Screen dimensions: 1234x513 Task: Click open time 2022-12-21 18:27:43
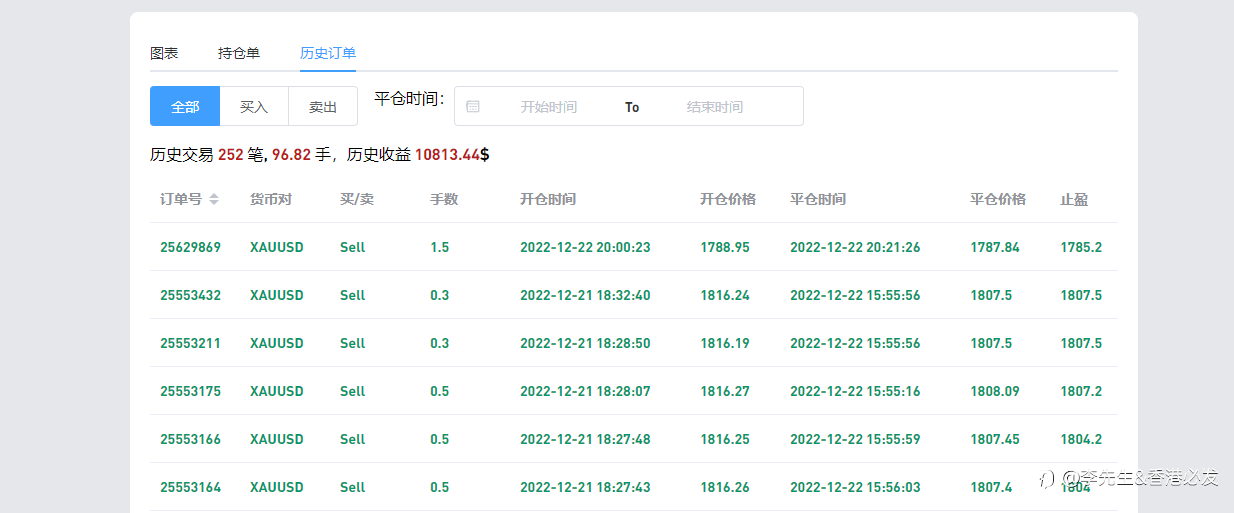(x=585, y=487)
